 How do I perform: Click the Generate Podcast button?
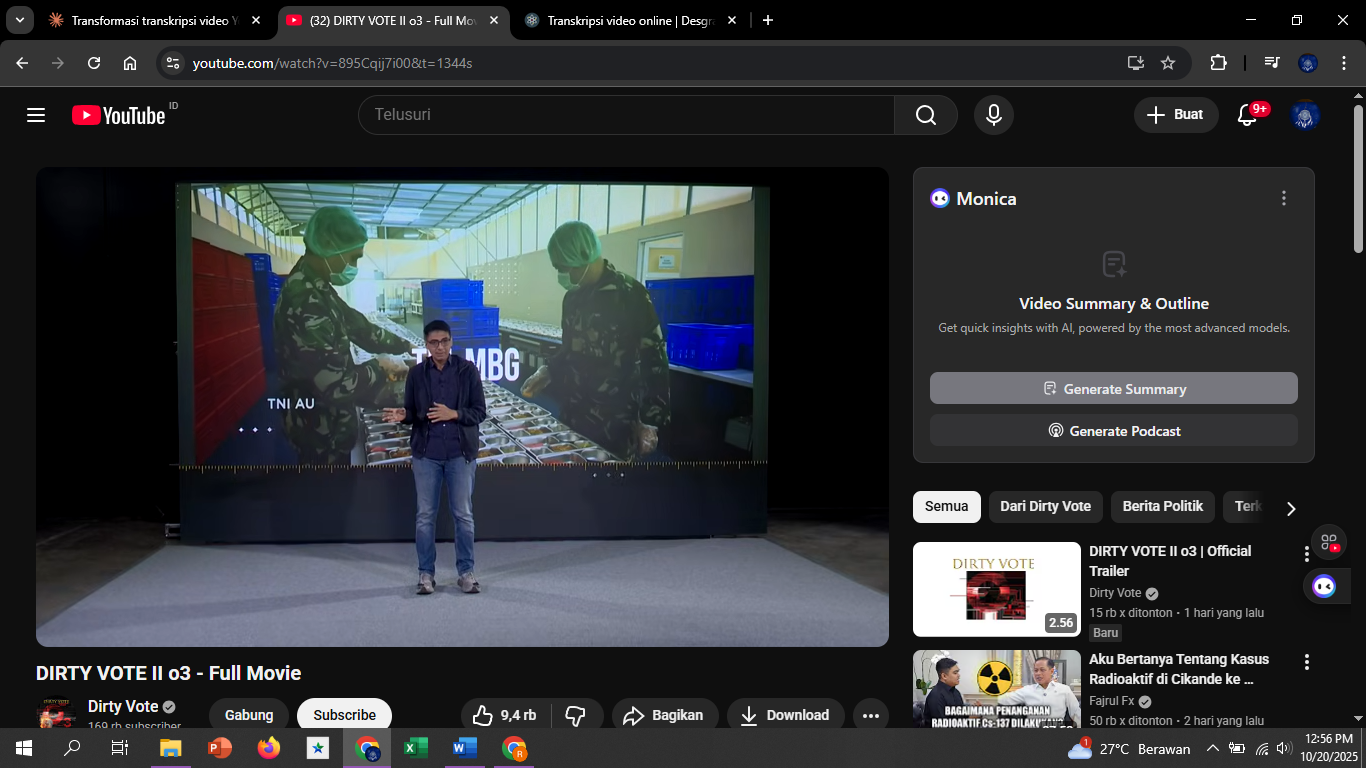coord(1114,430)
